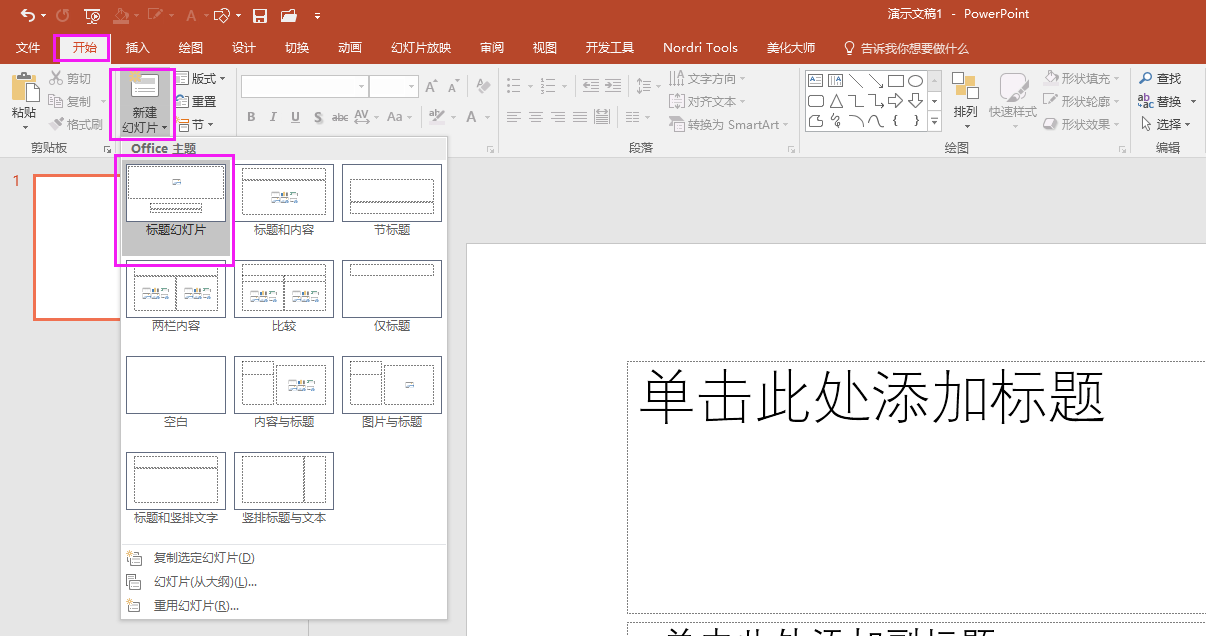1206x636 pixels.
Task: Pick the Vertical Title and Text (竖排标题与文本) layout
Action: (x=284, y=489)
